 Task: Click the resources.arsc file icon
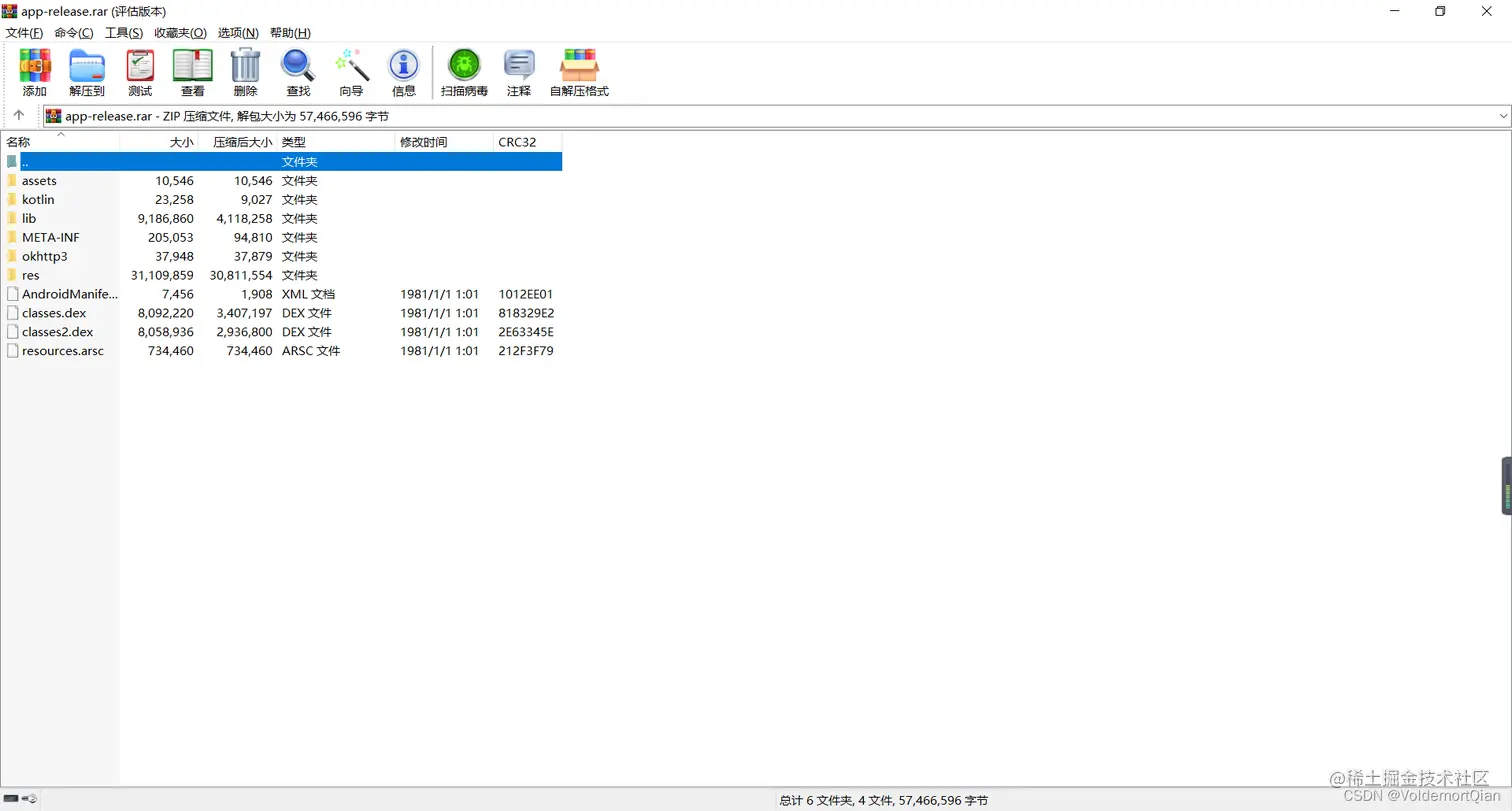[12, 351]
